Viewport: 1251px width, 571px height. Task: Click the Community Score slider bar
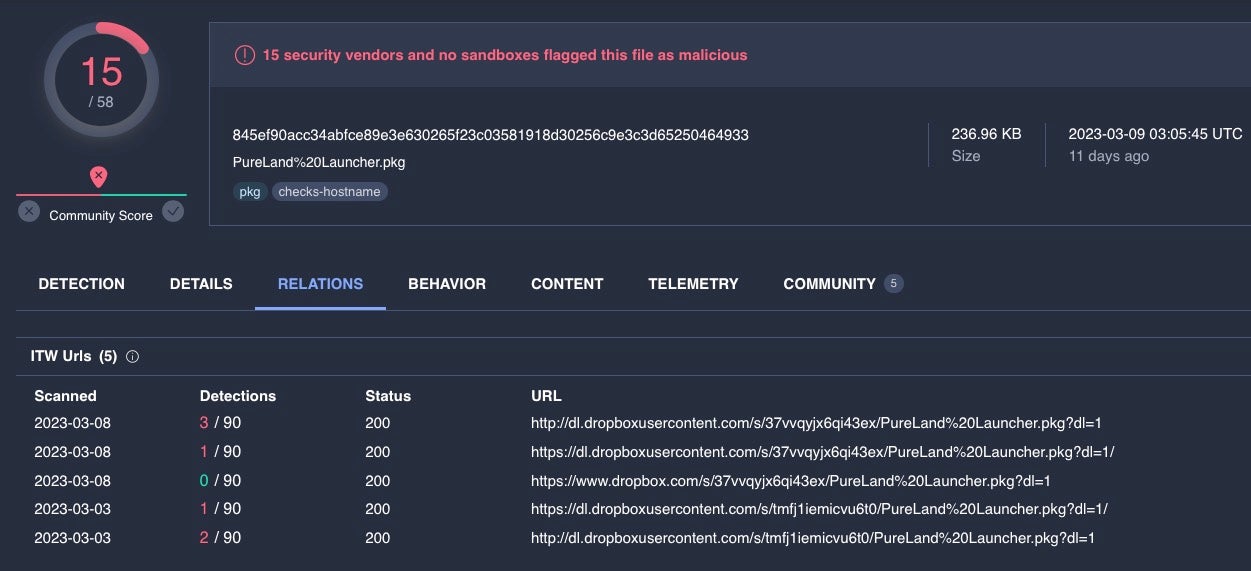[101, 195]
